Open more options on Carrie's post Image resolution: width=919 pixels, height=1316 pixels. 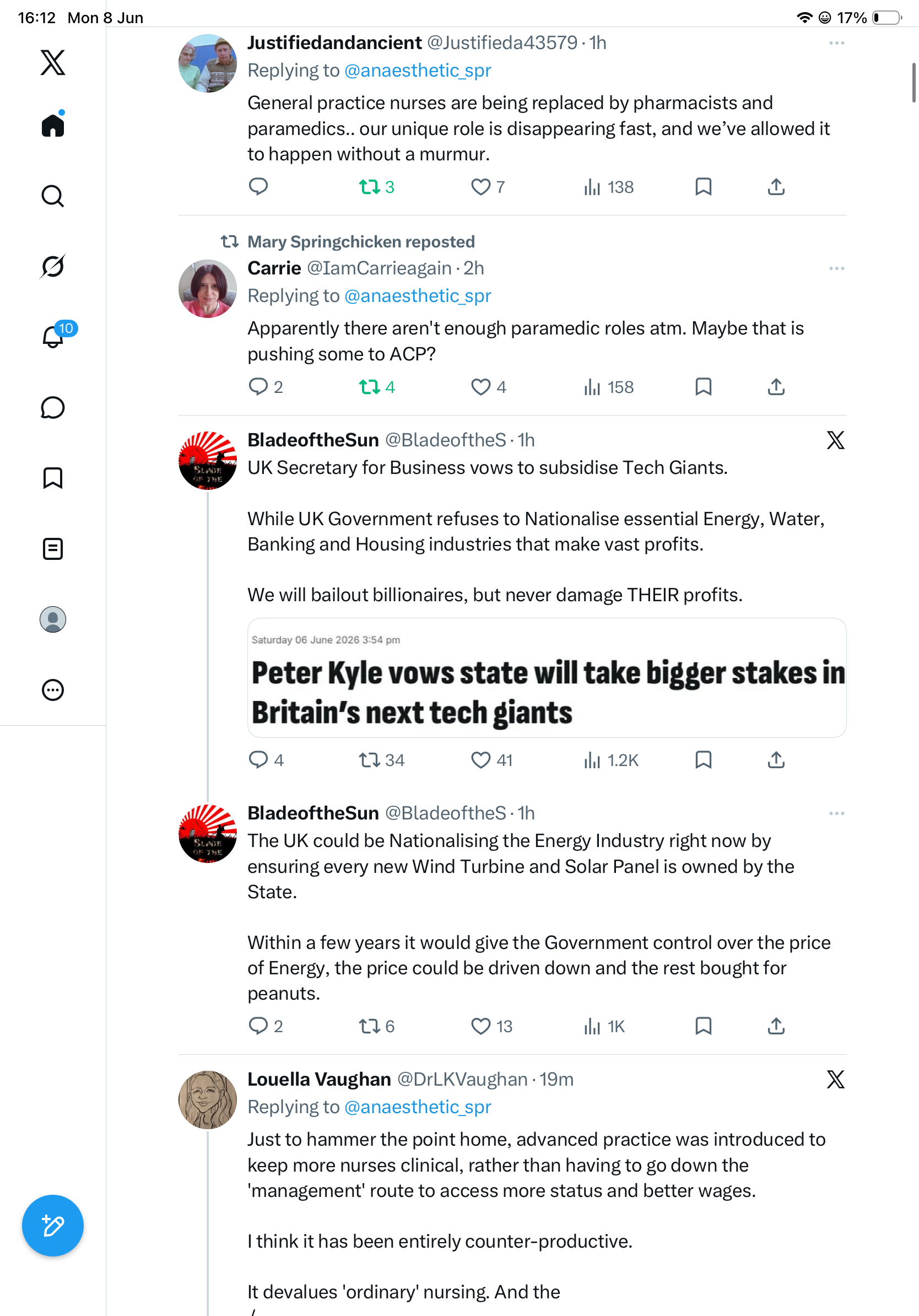pos(836,268)
